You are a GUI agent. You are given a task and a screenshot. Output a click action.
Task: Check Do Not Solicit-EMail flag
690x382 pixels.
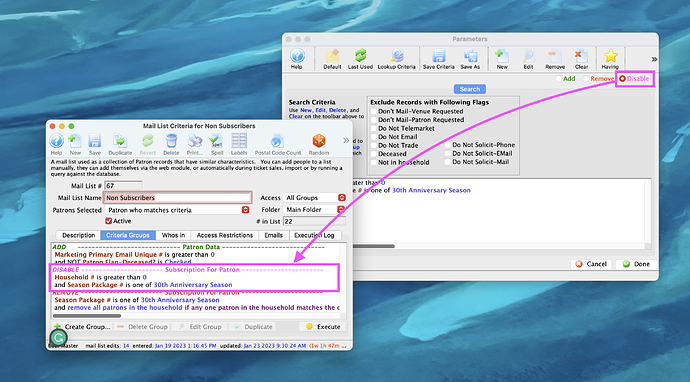(x=448, y=153)
